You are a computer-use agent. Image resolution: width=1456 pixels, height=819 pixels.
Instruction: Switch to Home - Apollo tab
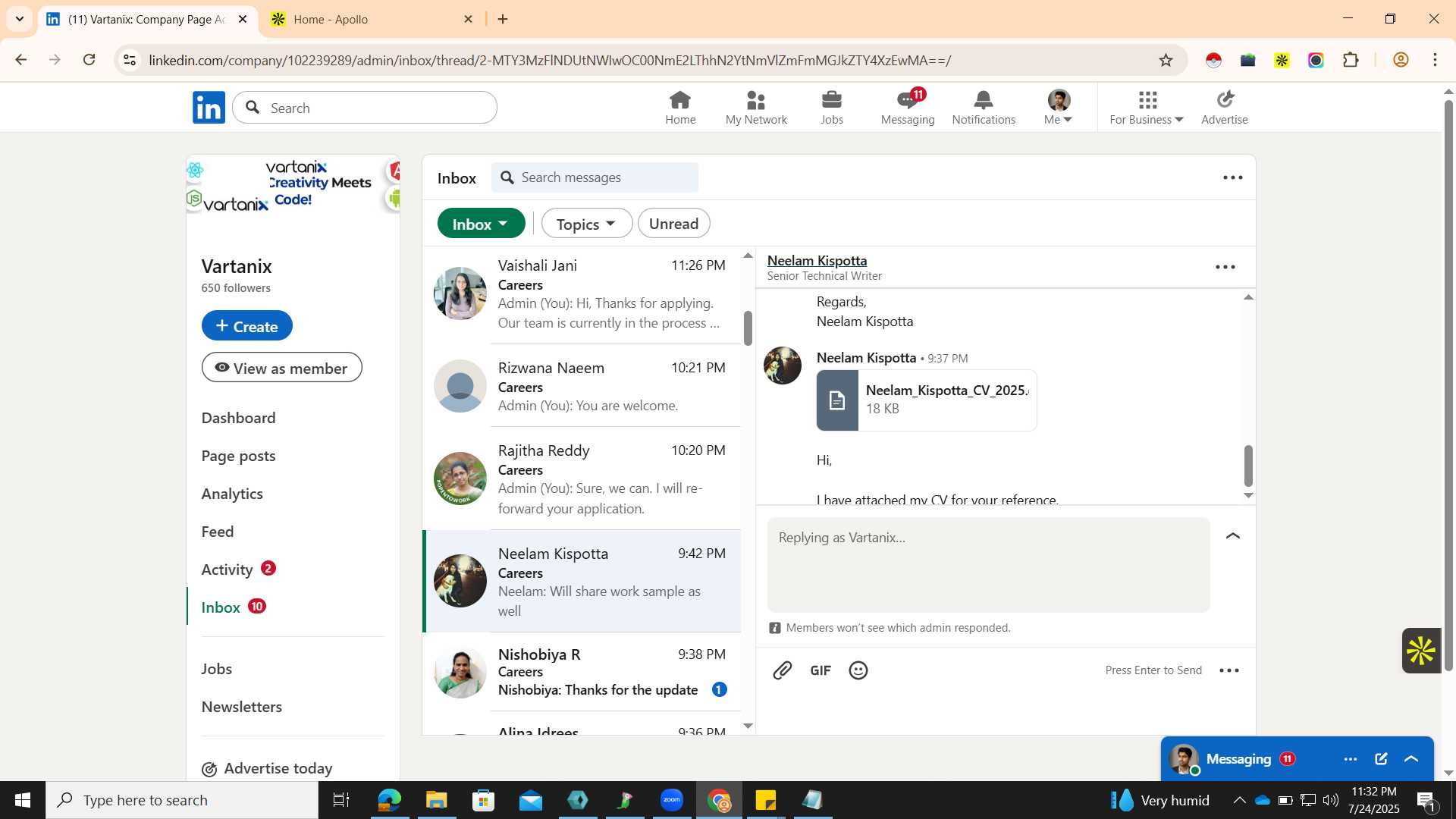pos(372,19)
